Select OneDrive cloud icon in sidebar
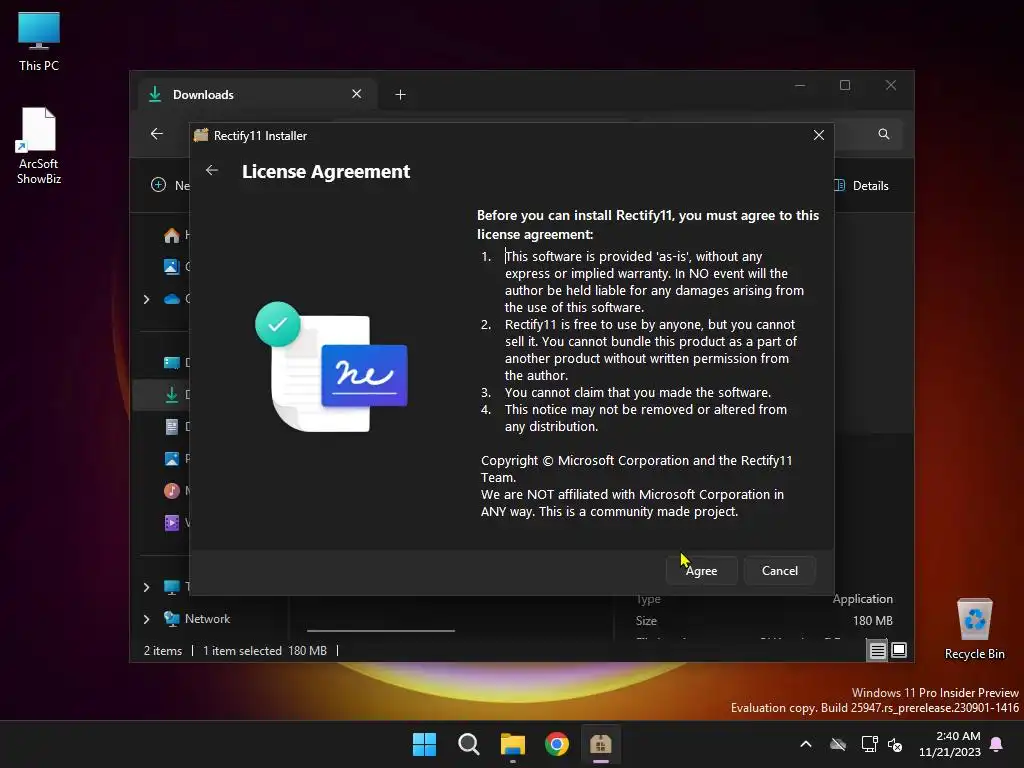Screen dimensions: 1024x768 (172, 299)
